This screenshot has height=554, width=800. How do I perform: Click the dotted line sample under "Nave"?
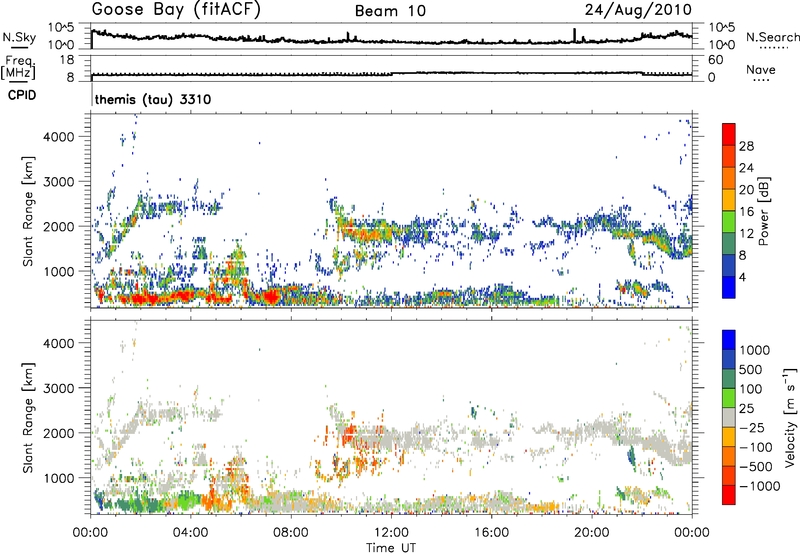[762, 80]
